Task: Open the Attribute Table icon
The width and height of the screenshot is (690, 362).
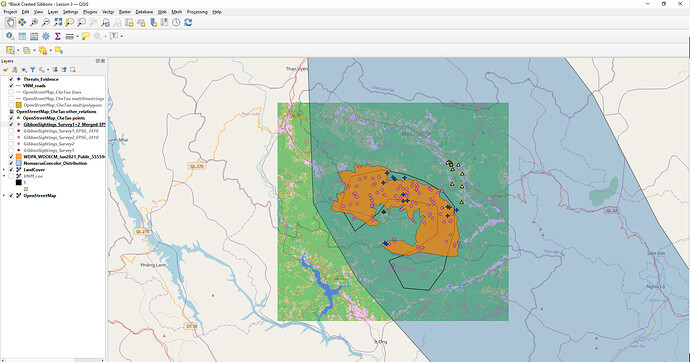Action: click(22, 36)
